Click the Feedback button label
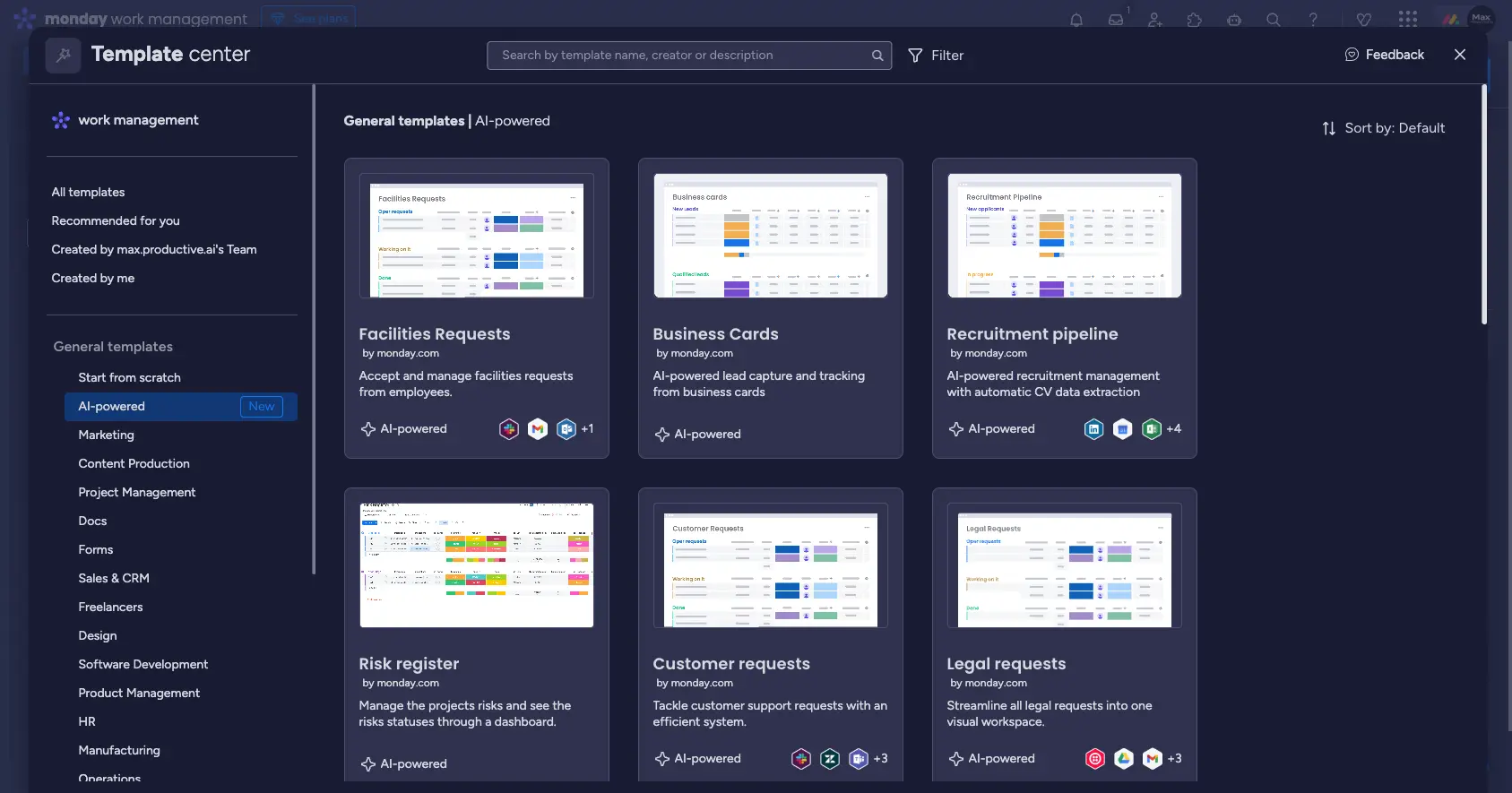This screenshot has width=1512, height=793. (x=1395, y=55)
